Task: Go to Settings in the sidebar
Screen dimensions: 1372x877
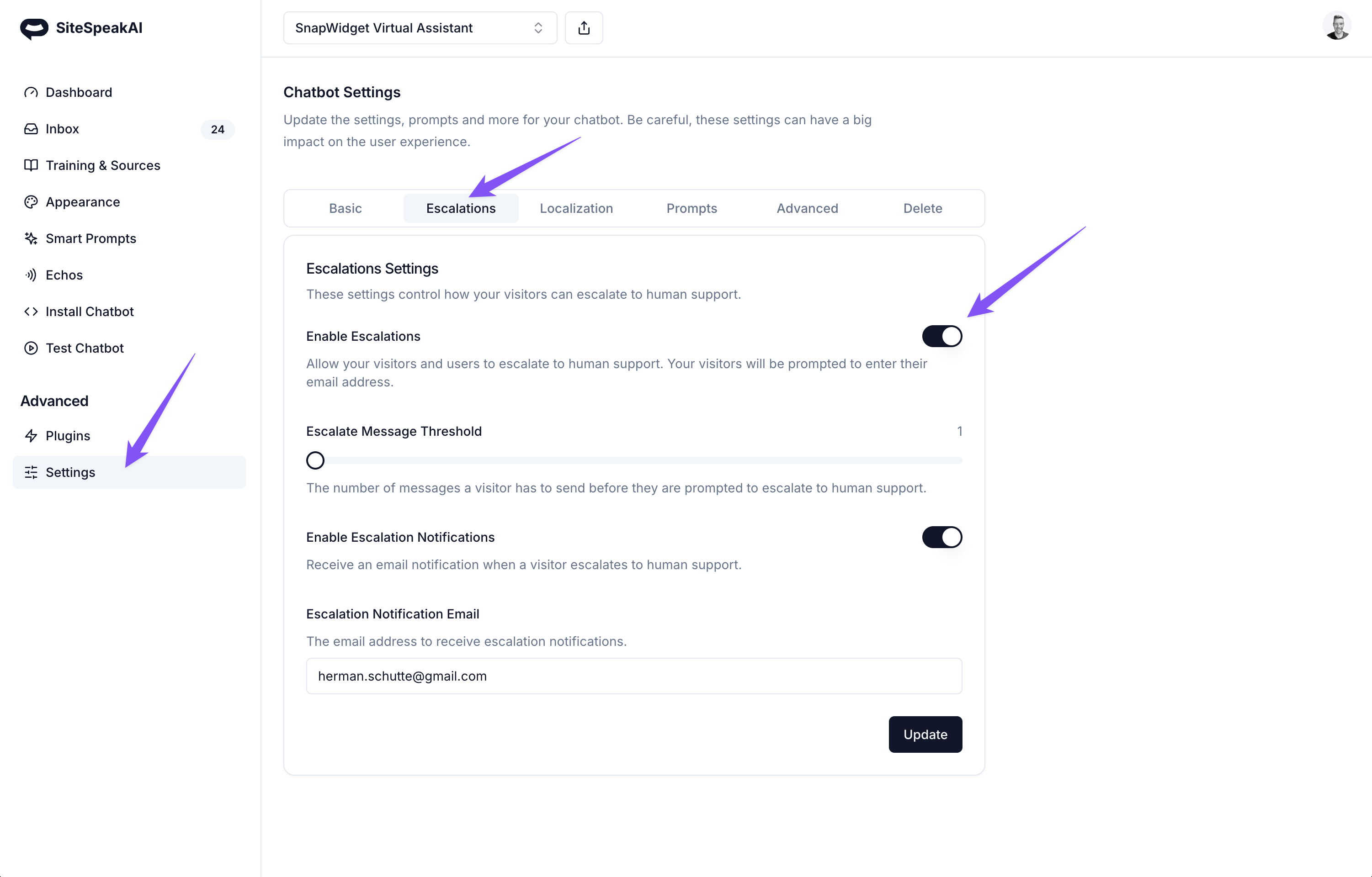Action: (x=71, y=472)
